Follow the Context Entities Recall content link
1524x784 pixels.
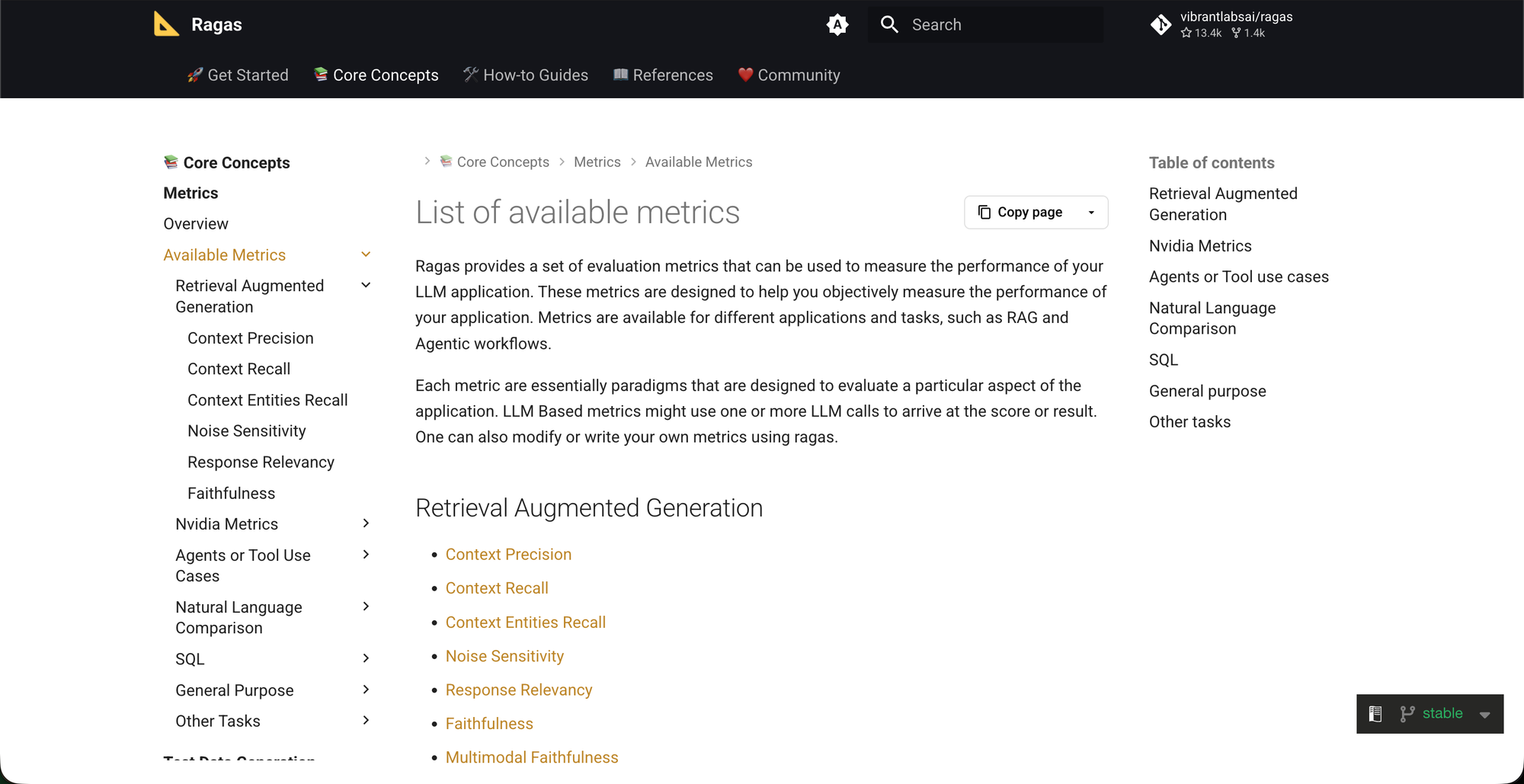(x=525, y=622)
